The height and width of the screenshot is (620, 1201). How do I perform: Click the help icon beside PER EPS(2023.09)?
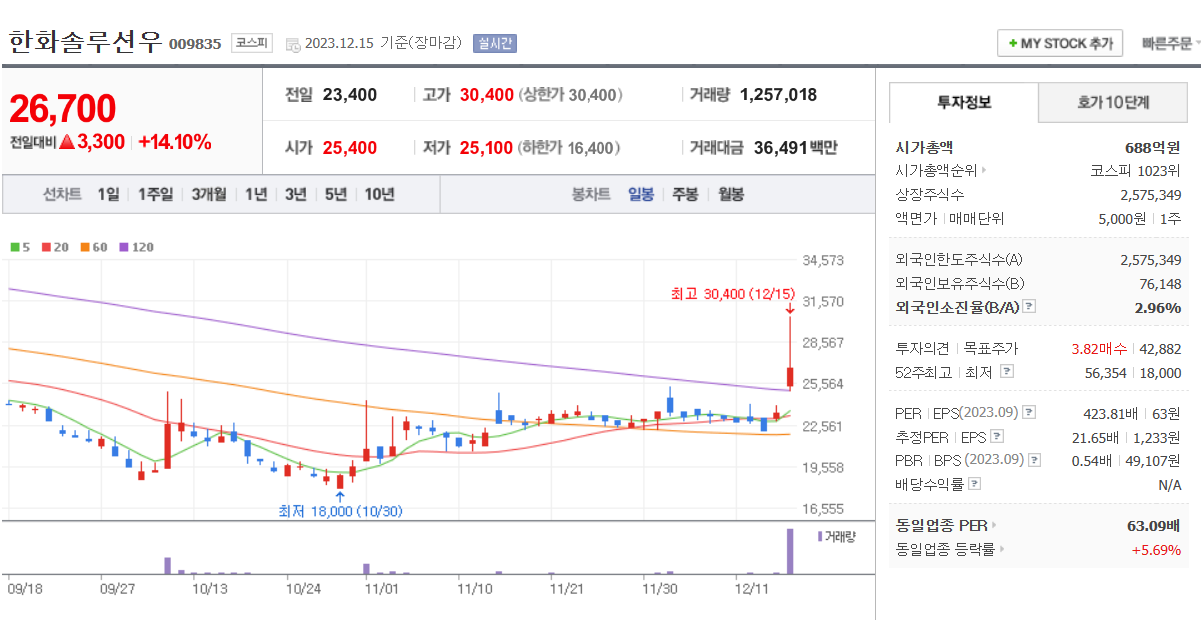point(1029,412)
